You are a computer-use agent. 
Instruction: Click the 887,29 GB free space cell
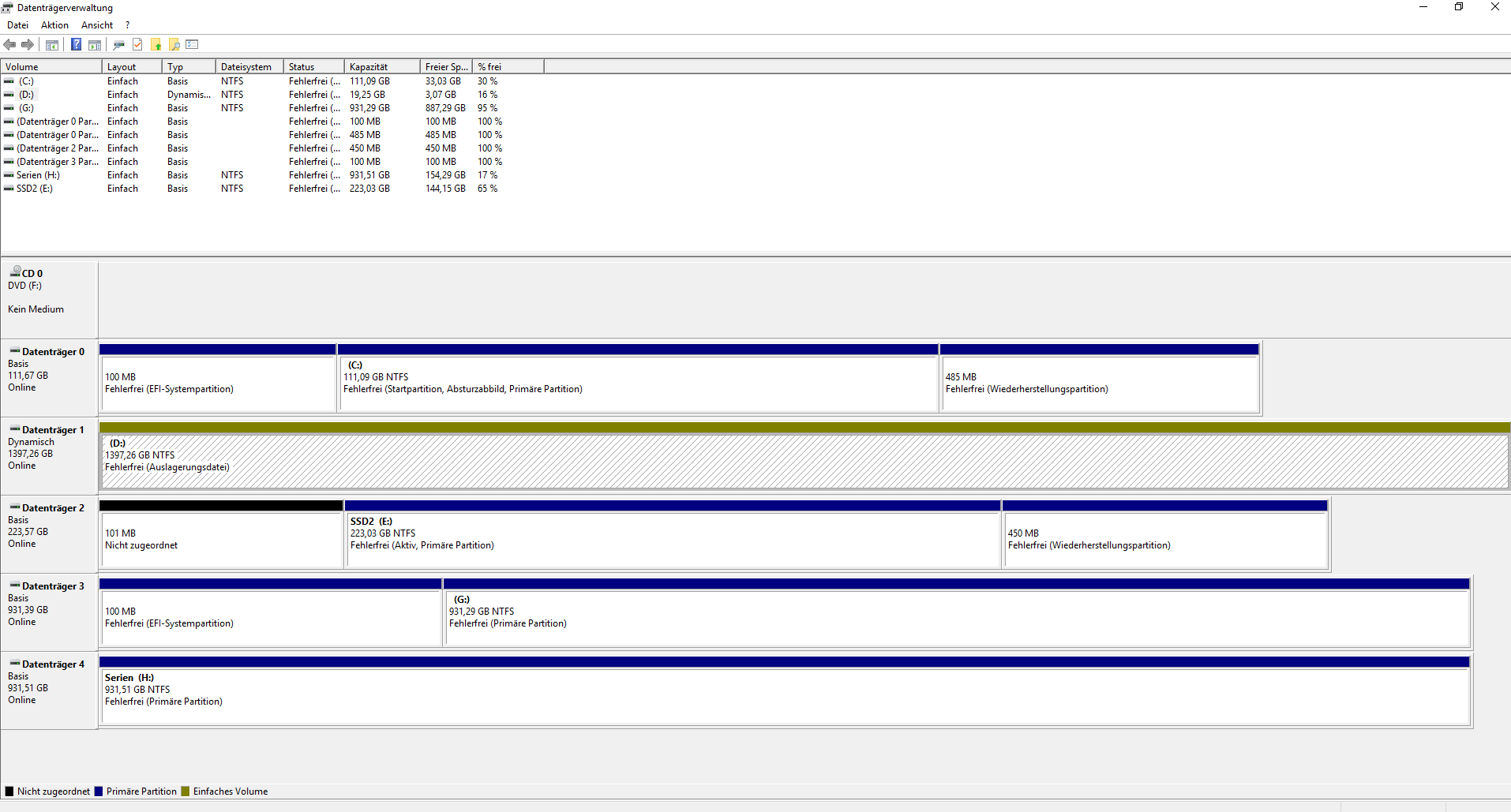(x=445, y=108)
